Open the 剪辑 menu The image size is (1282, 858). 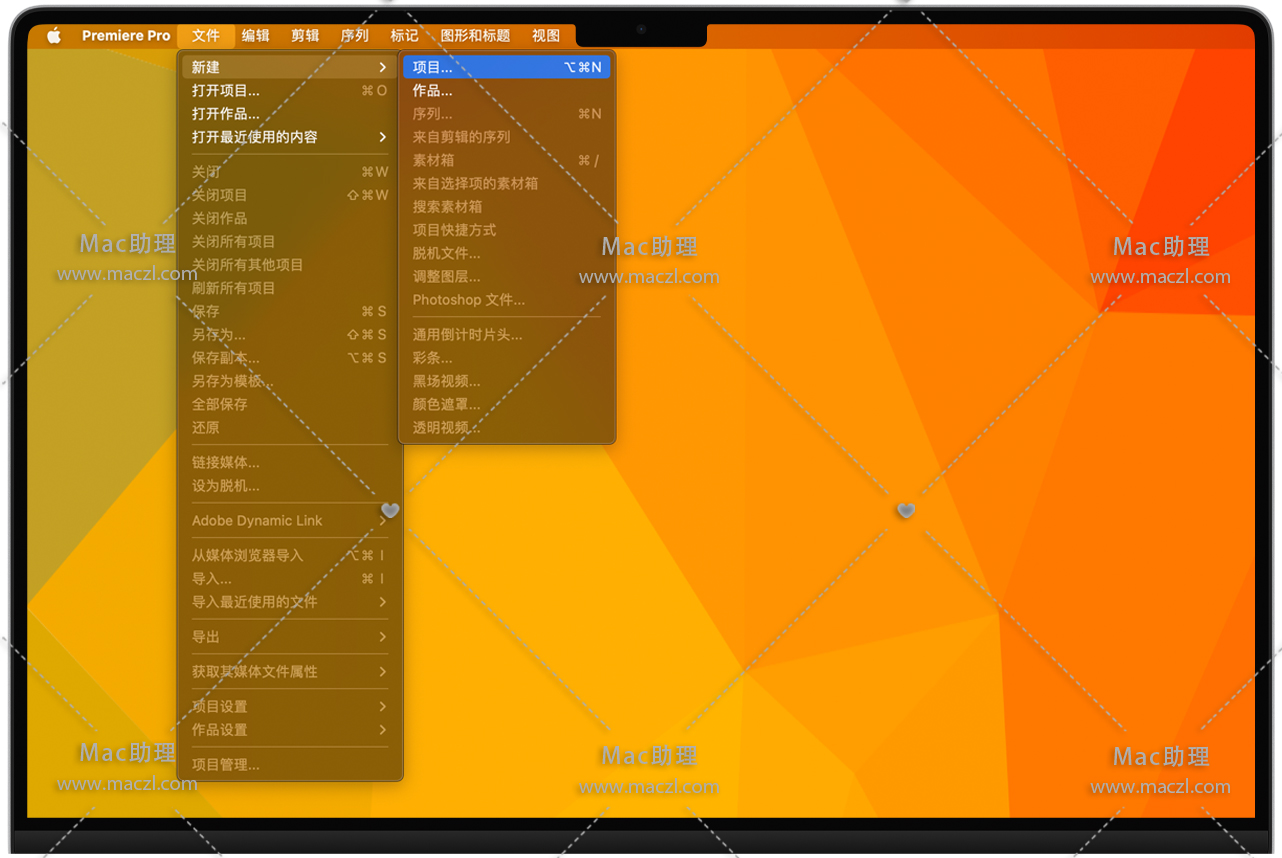(305, 36)
